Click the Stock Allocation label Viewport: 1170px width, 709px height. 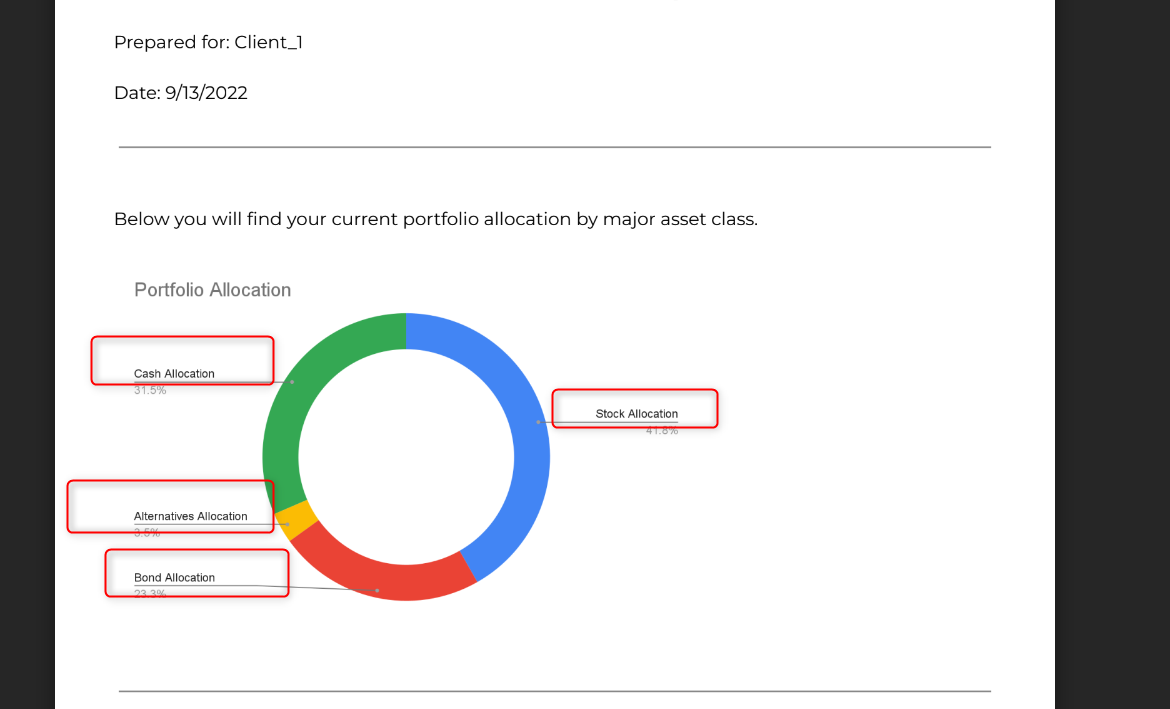pyautogui.click(x=636, y=413)
